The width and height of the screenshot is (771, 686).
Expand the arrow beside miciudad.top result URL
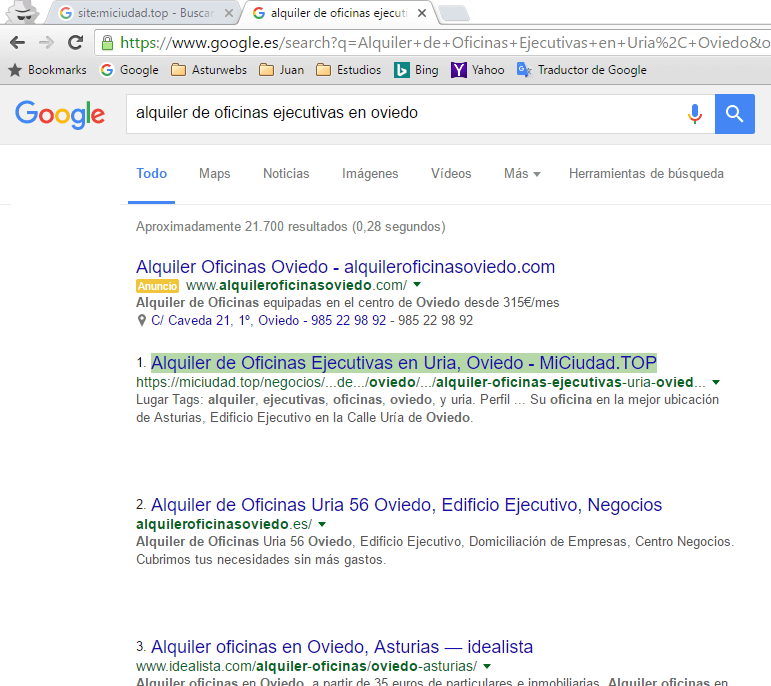(x=716, y=382)
